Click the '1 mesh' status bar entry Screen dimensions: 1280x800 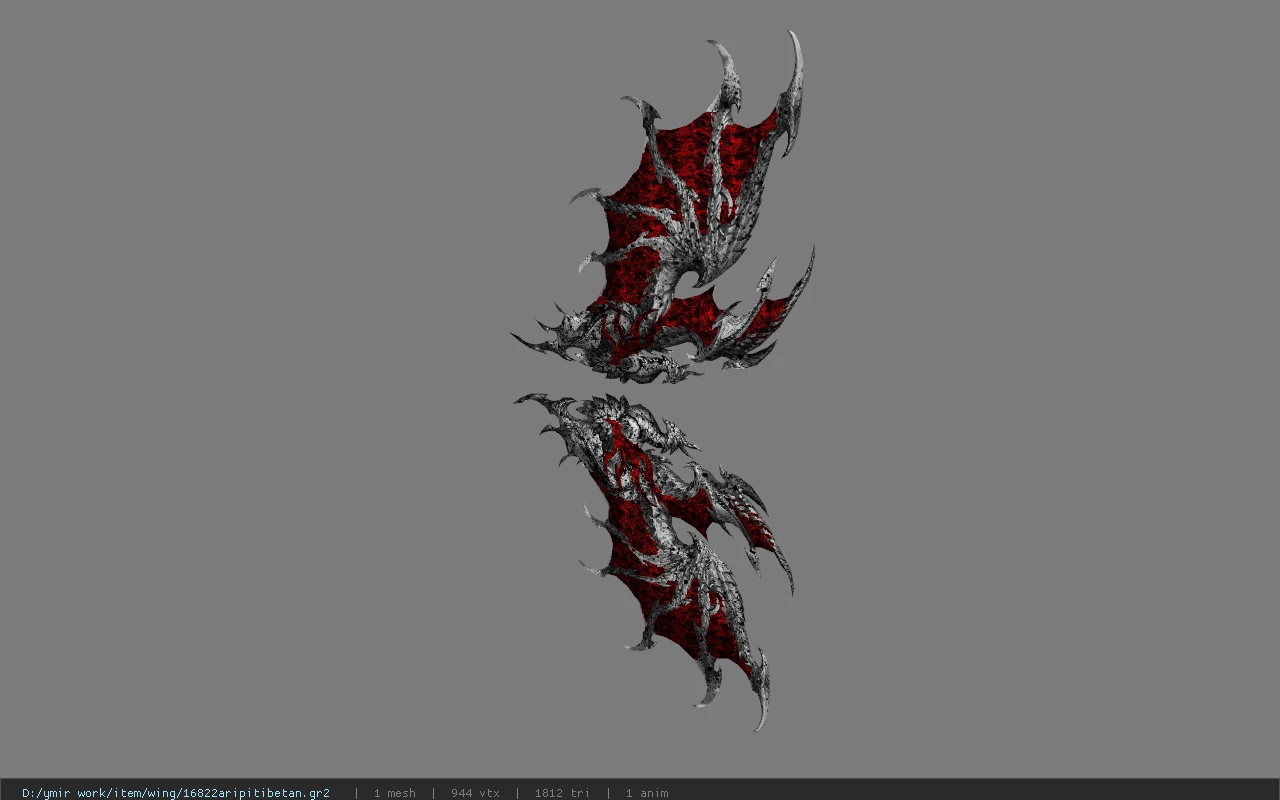click(394, 793)
